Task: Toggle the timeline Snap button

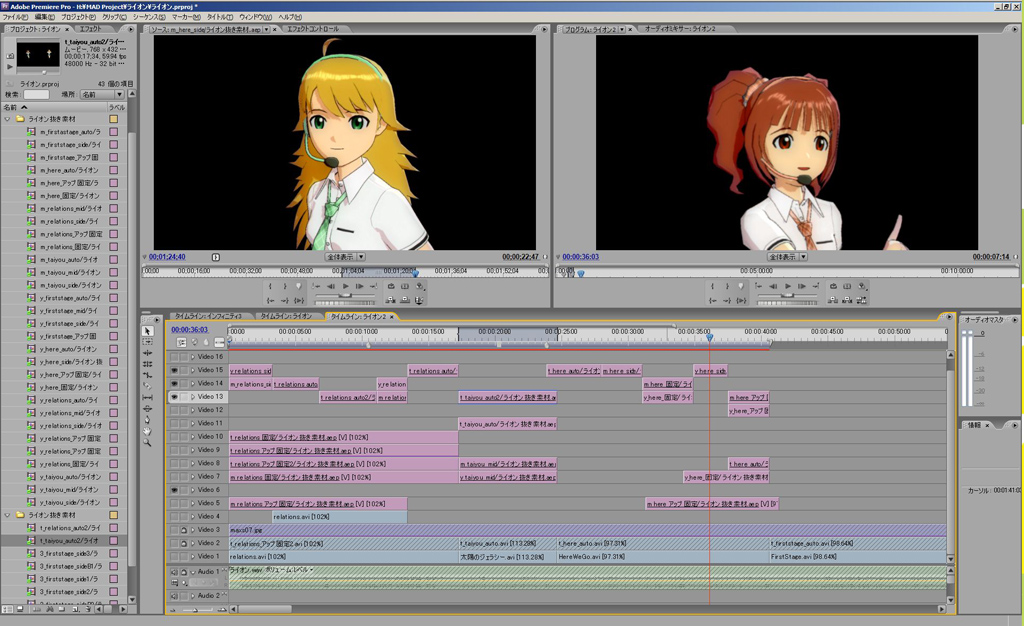Action: tap(182, 342)
